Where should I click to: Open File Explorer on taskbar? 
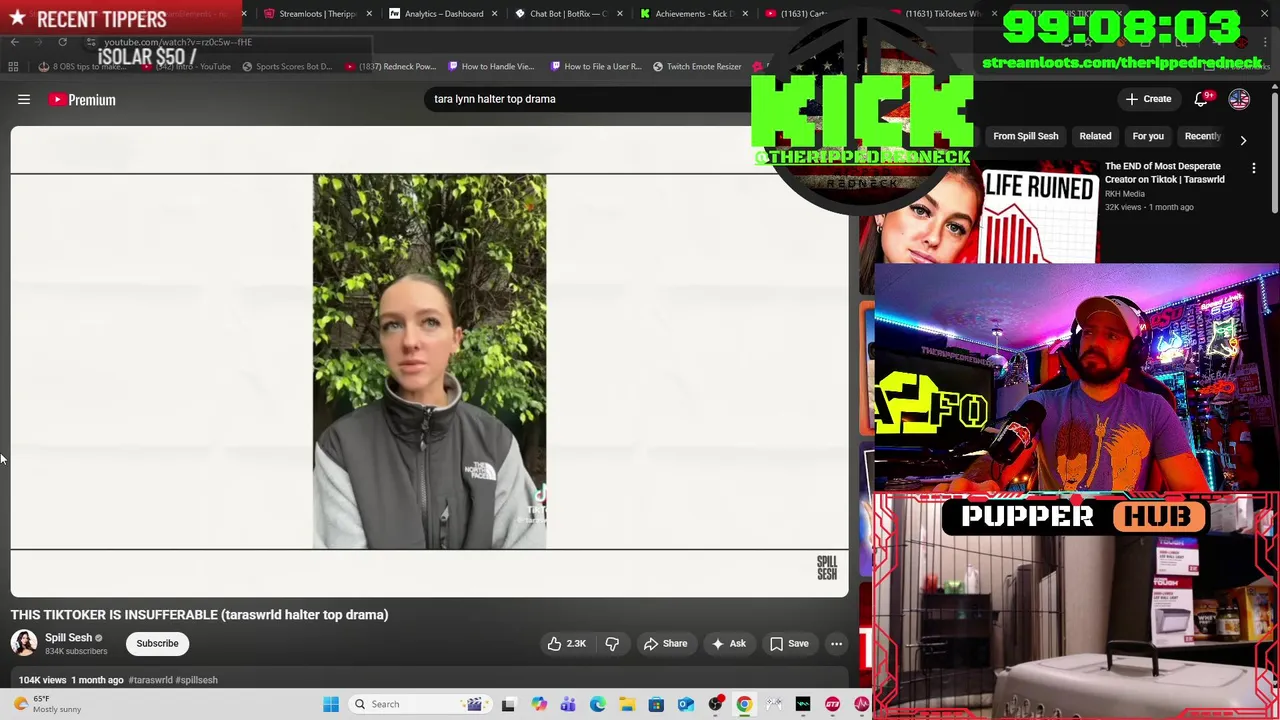tap(627, 704)
